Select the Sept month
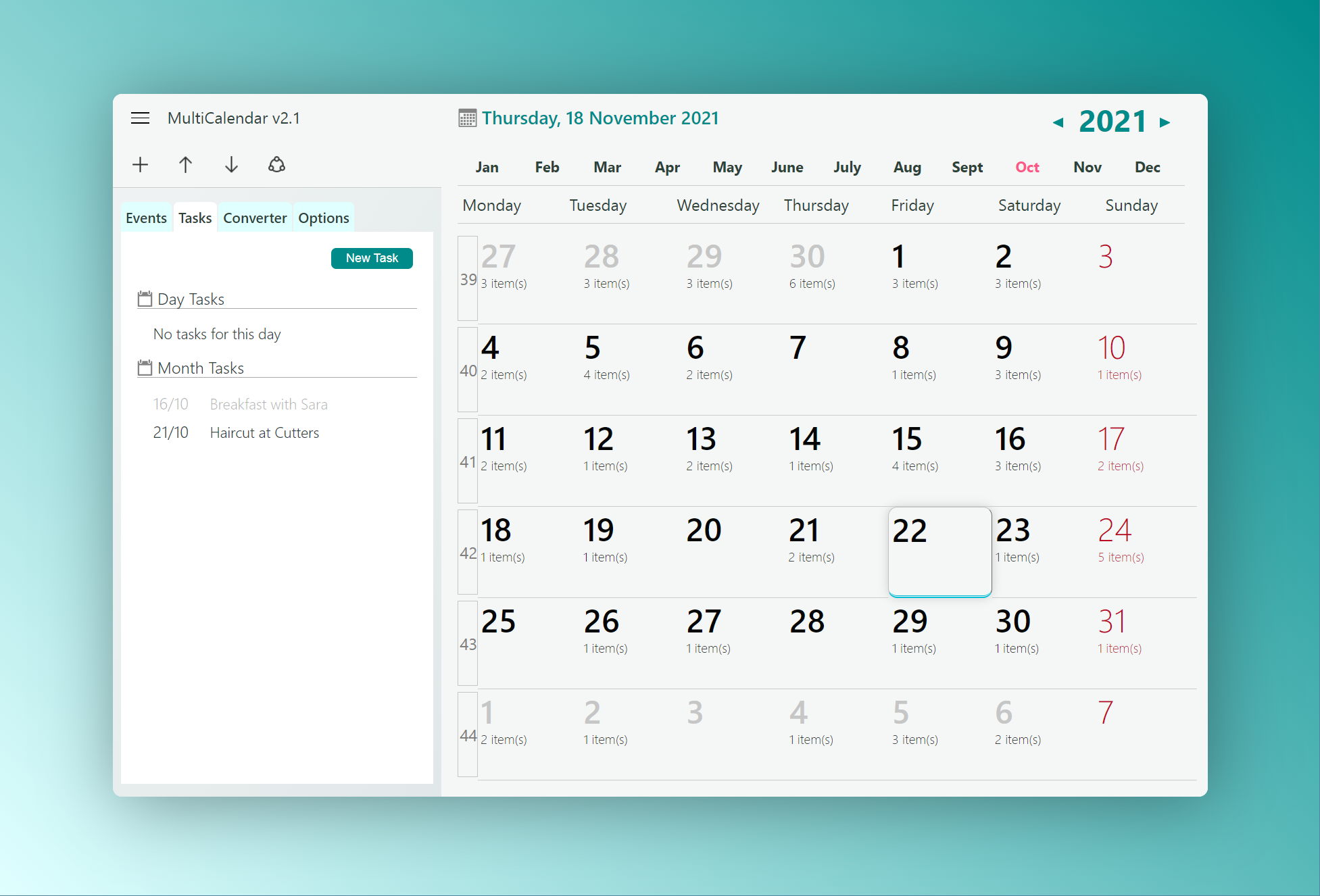Screen dimensions: 1320x896 click(967, 167)
